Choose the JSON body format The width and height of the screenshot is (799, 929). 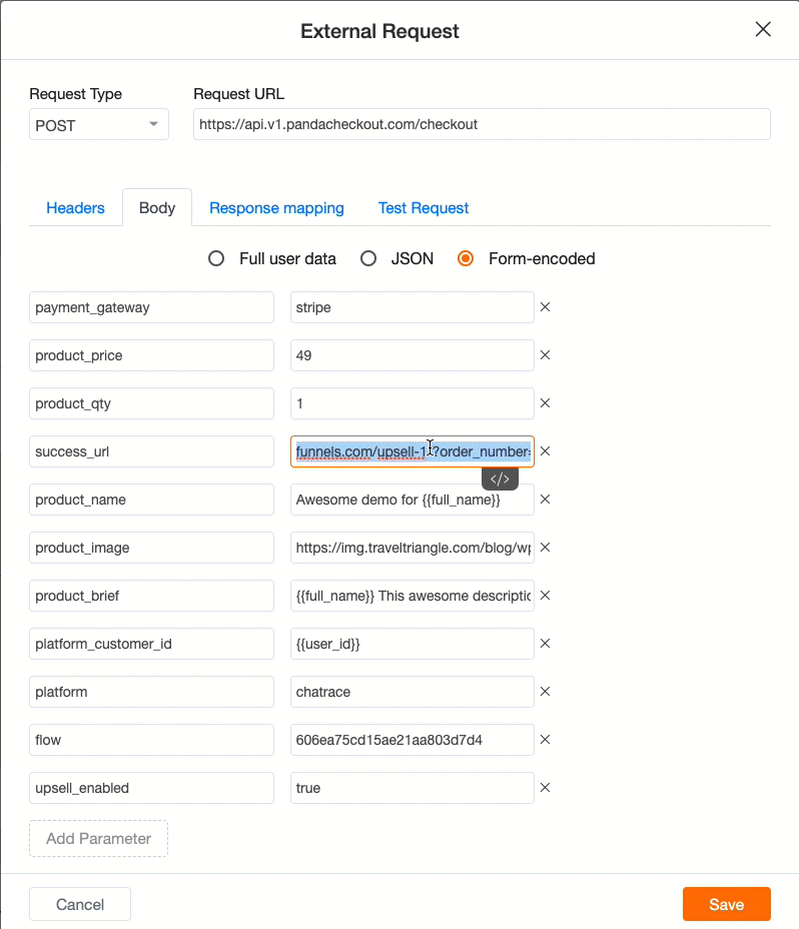(x=368, y=259)
